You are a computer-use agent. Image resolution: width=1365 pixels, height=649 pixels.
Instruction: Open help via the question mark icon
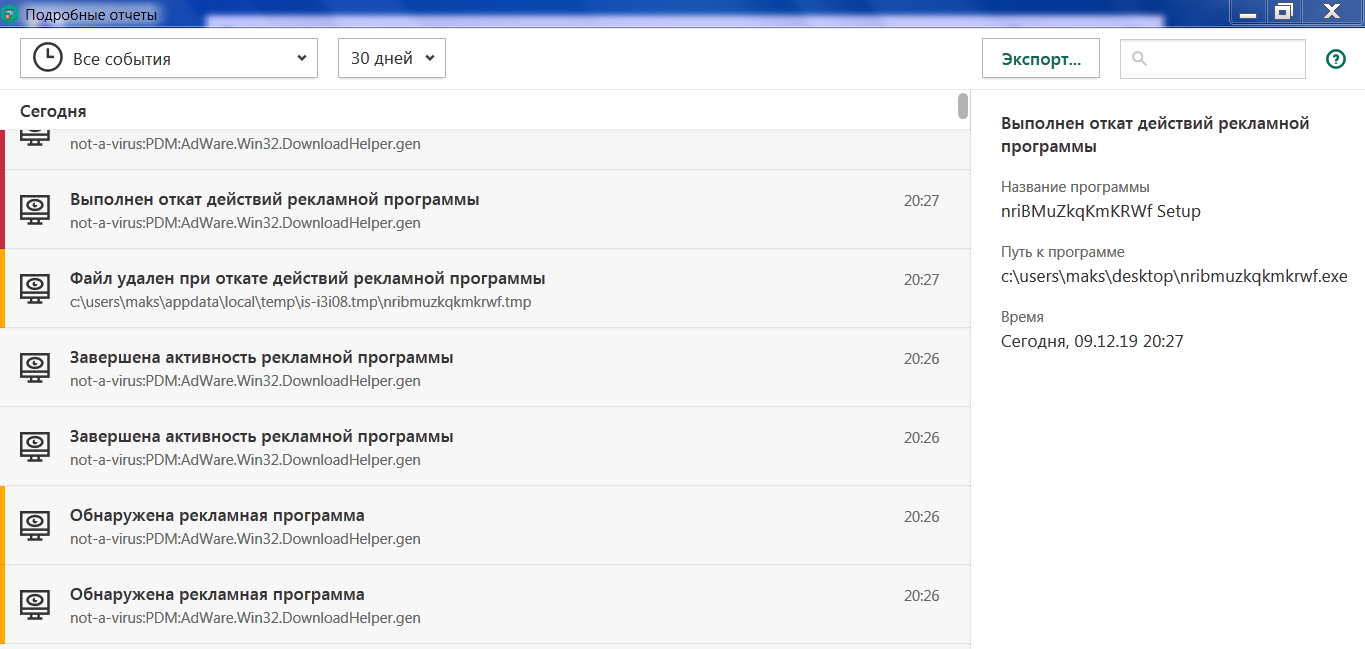click(1335, 59)
